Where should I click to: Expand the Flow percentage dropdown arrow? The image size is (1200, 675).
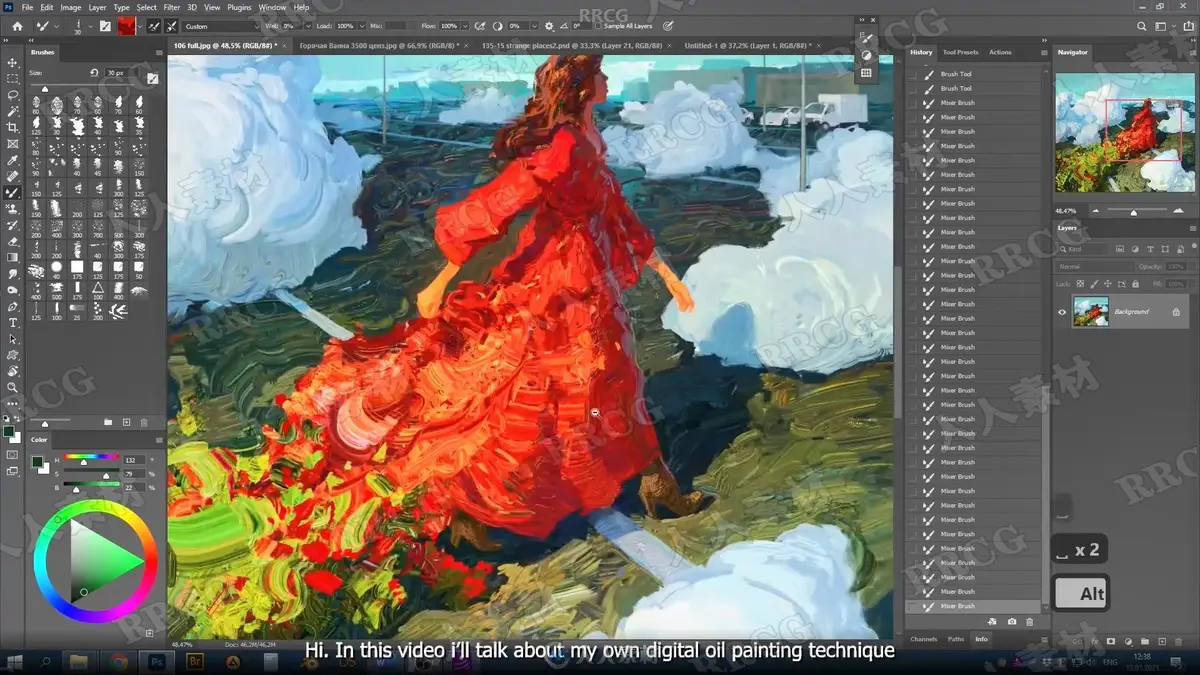463,26
